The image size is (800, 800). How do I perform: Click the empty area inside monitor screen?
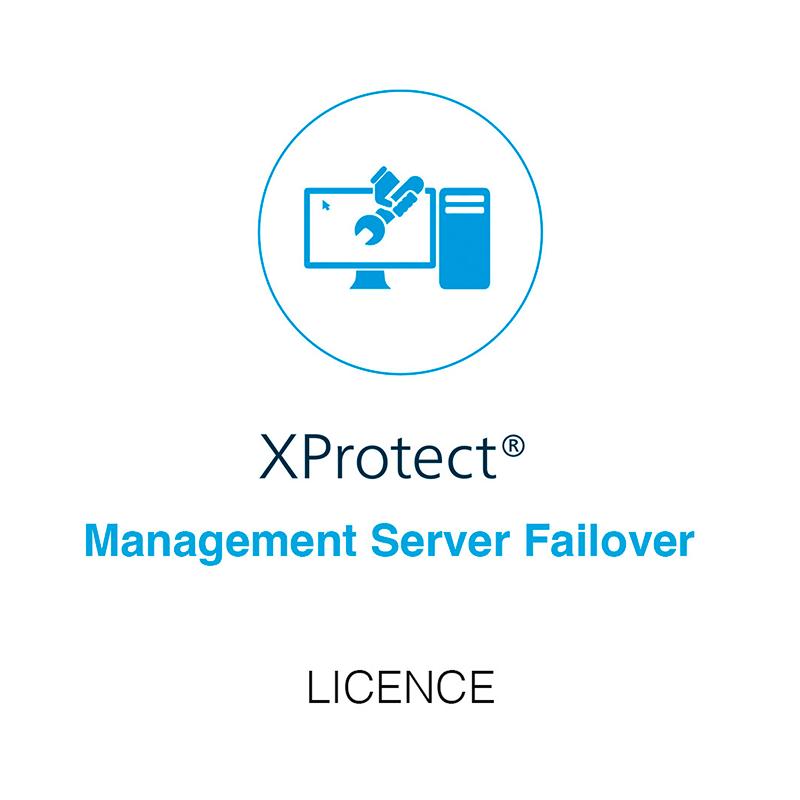332,240
